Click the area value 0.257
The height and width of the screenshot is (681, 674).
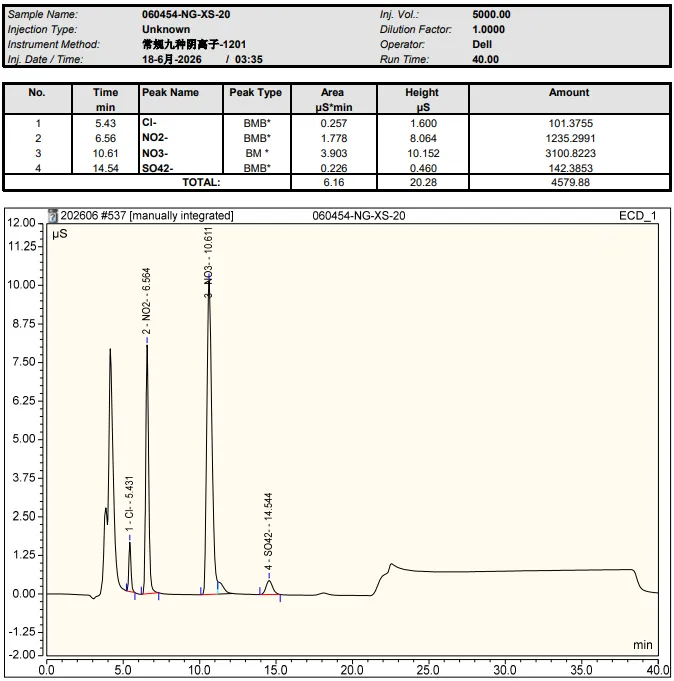pos(334,123)
